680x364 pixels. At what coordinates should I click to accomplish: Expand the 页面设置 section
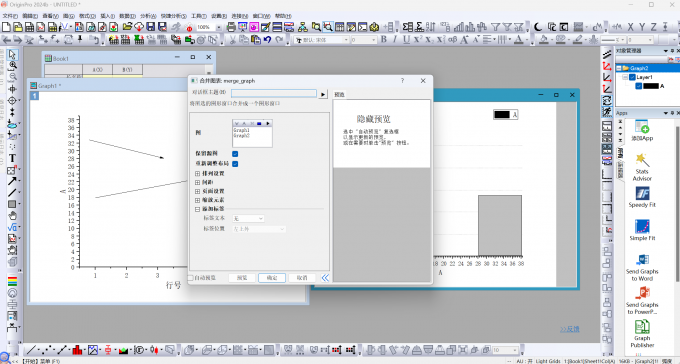[x=197, y=191]
